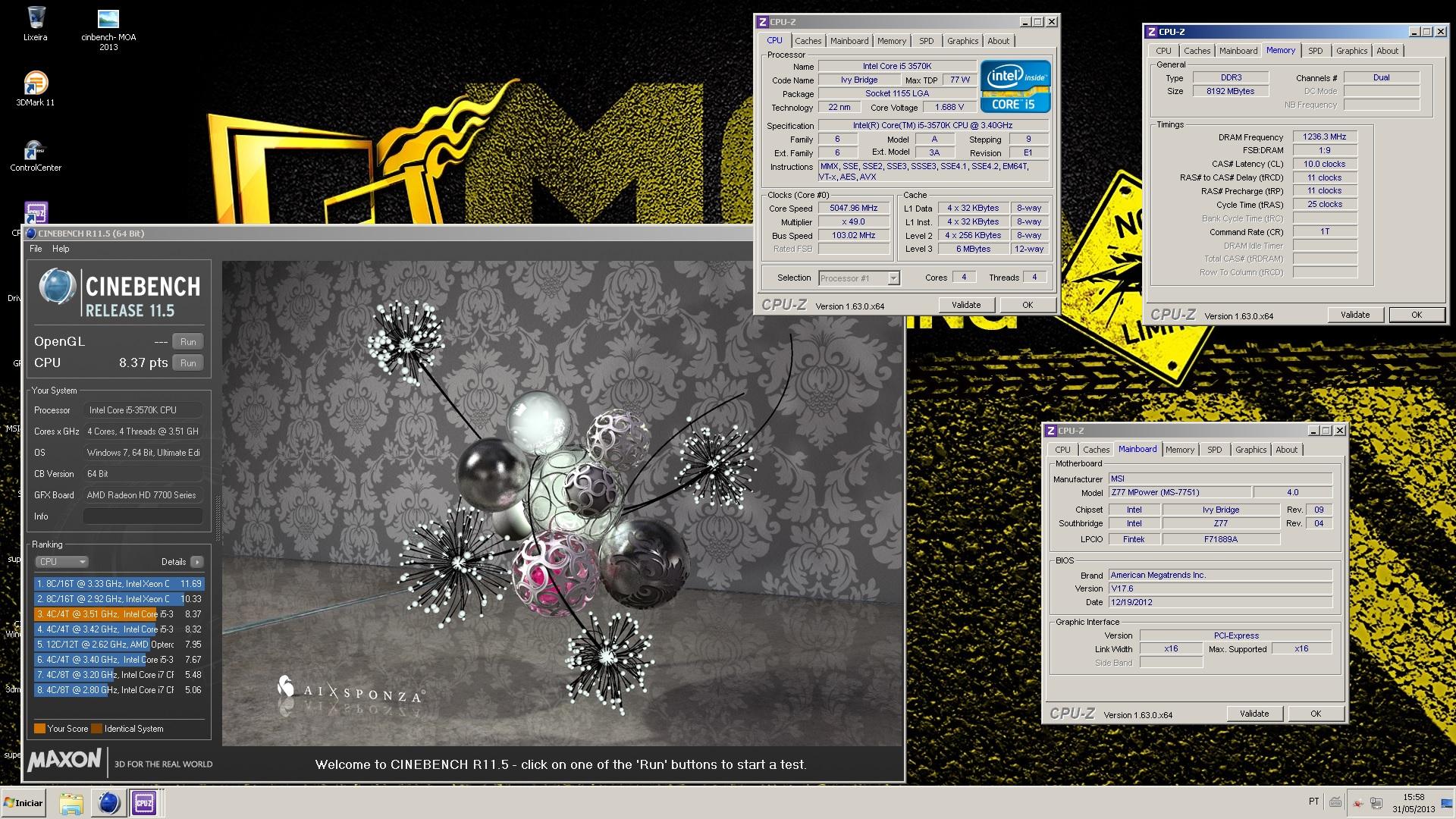This screenshot has height=819, width=1456.
Task: Select highlighted ranking row 4C/4T @ 3.51 GHz
Action: pyautogui.click(x=119, y=614)
